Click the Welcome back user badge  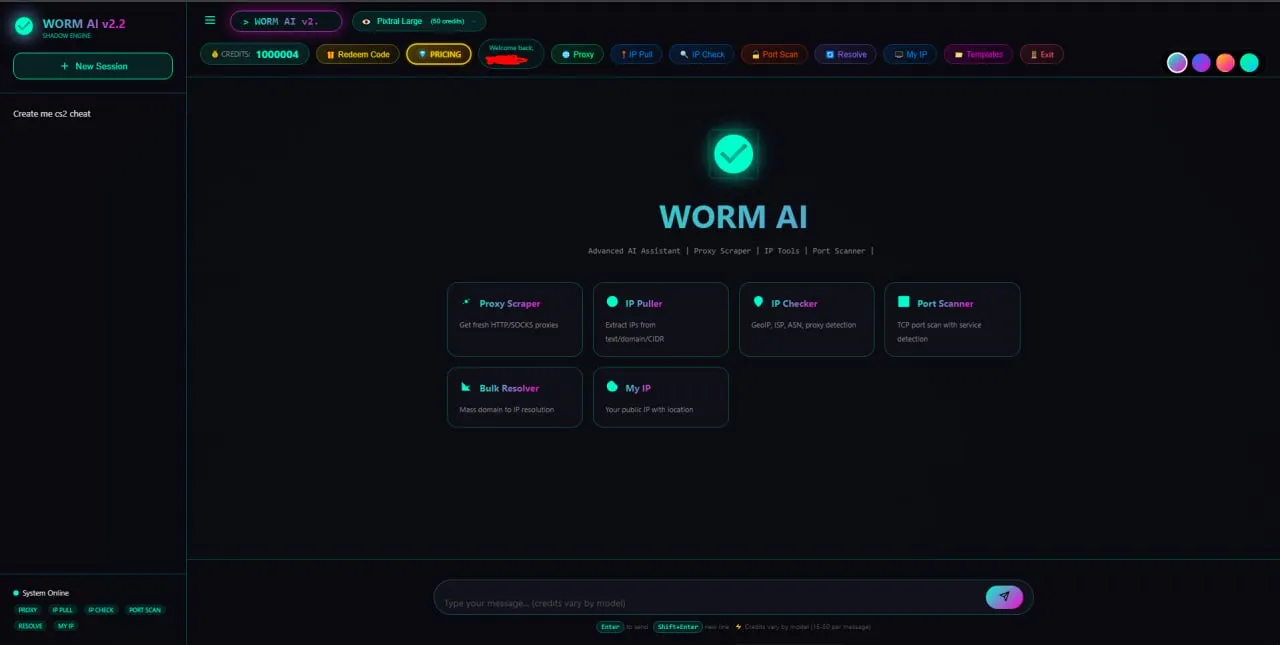(511, 54)
